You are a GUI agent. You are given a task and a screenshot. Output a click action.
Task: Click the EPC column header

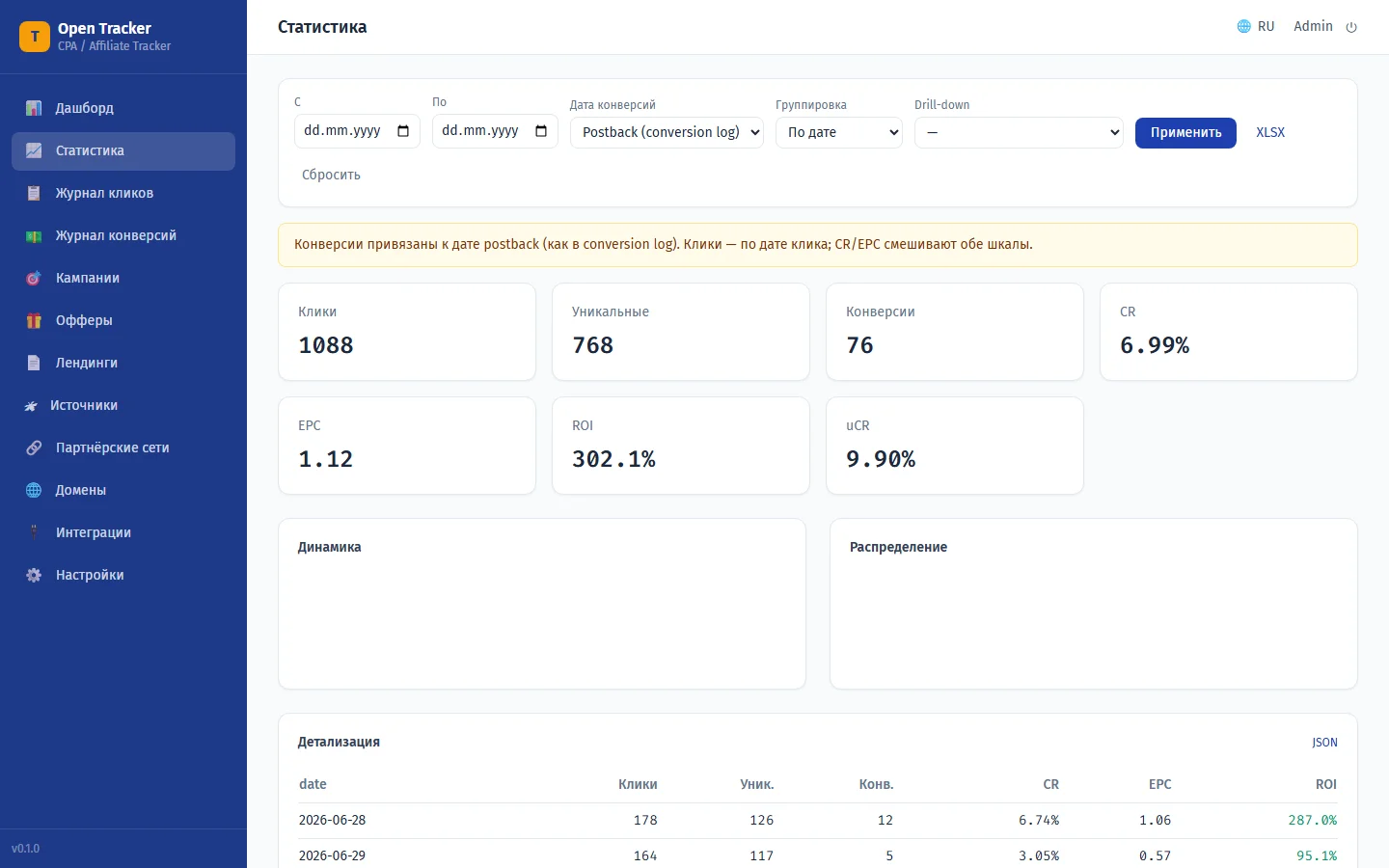(x=1159, y=785)
